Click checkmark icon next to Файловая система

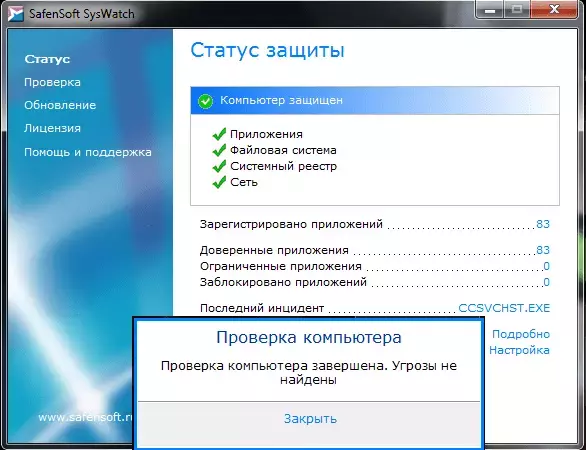(219, 150)
